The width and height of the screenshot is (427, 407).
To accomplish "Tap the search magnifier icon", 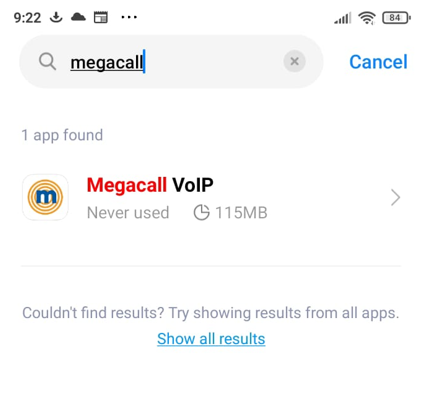I will point(47,62).
